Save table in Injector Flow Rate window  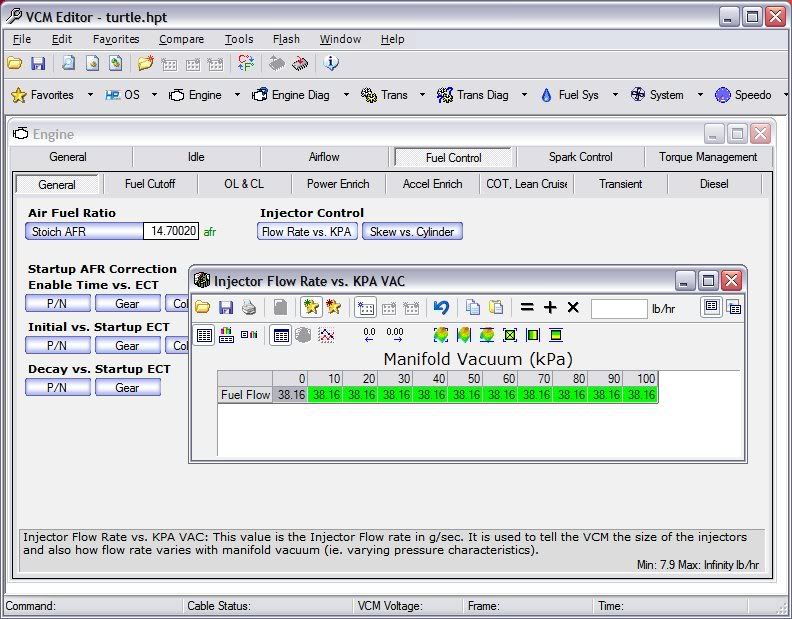click(x=226, y=307)
